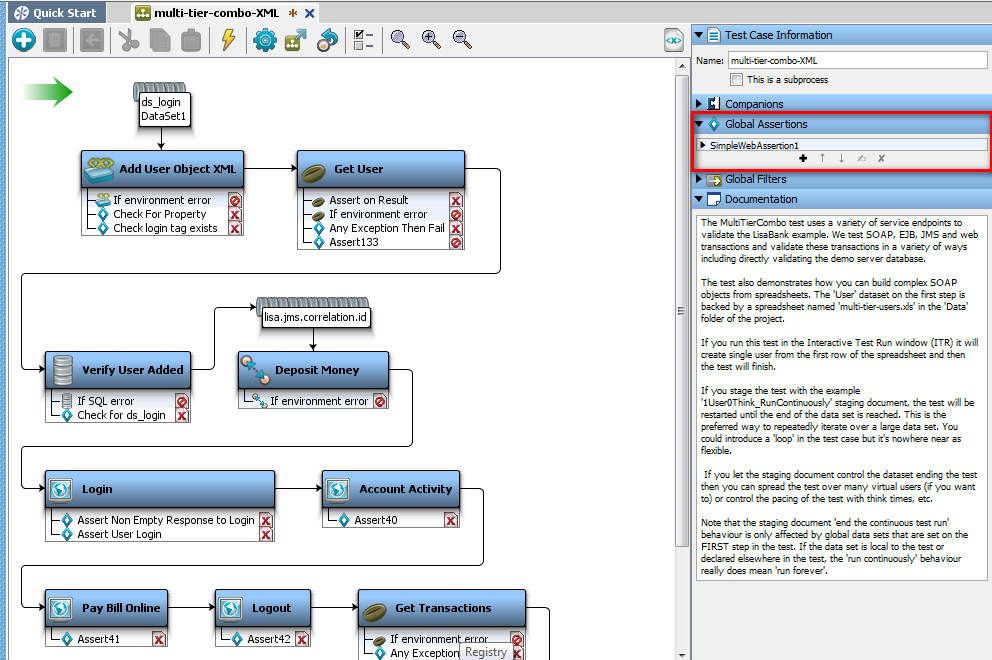Image resolution: width=992 pixels, height=660 pixels.
Task: Expand the Global Filters section
Action: click(x=699, y=180)
